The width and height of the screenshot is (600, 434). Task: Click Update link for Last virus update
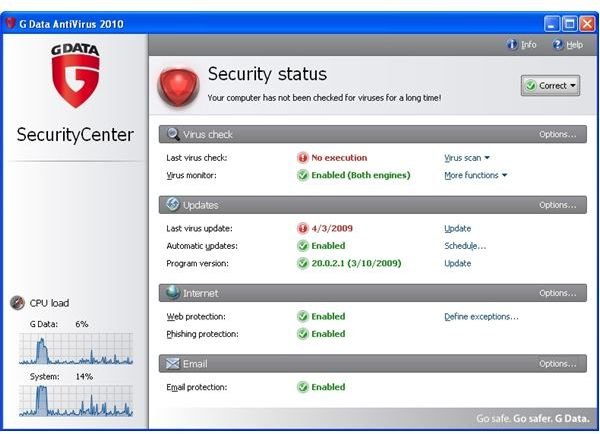pos(458,228)
